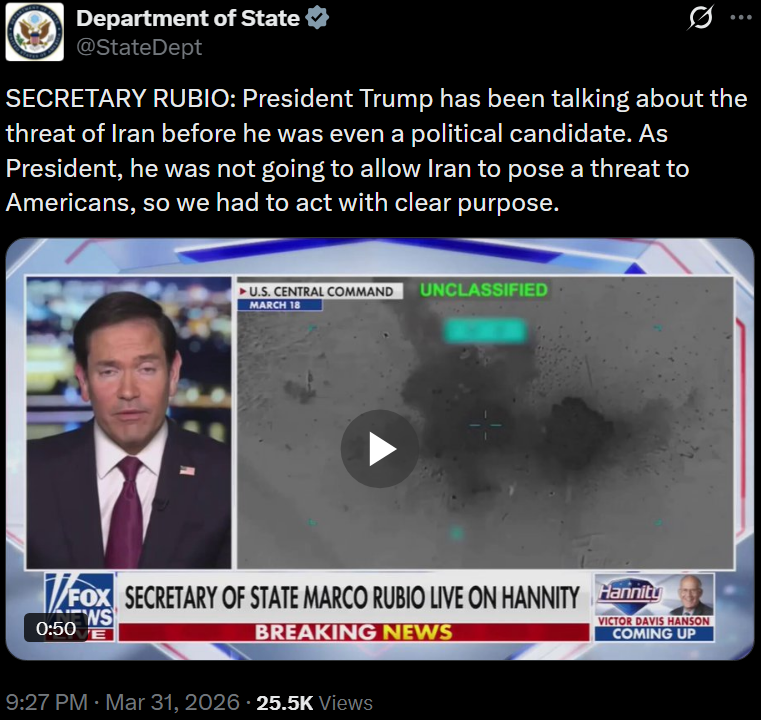Click the 25.5K Views count
This screenshot has height=720, width=761.
click(x=314, y=703)
